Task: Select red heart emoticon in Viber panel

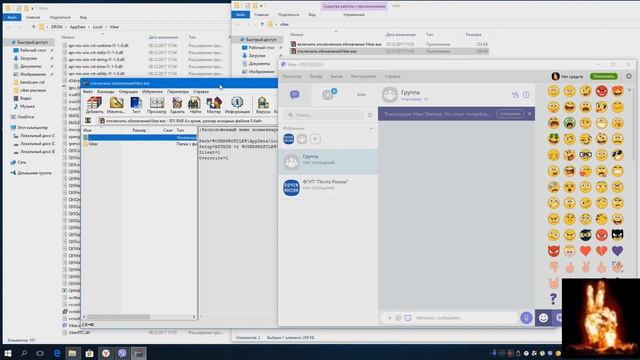Action: (x=585, y=251)
